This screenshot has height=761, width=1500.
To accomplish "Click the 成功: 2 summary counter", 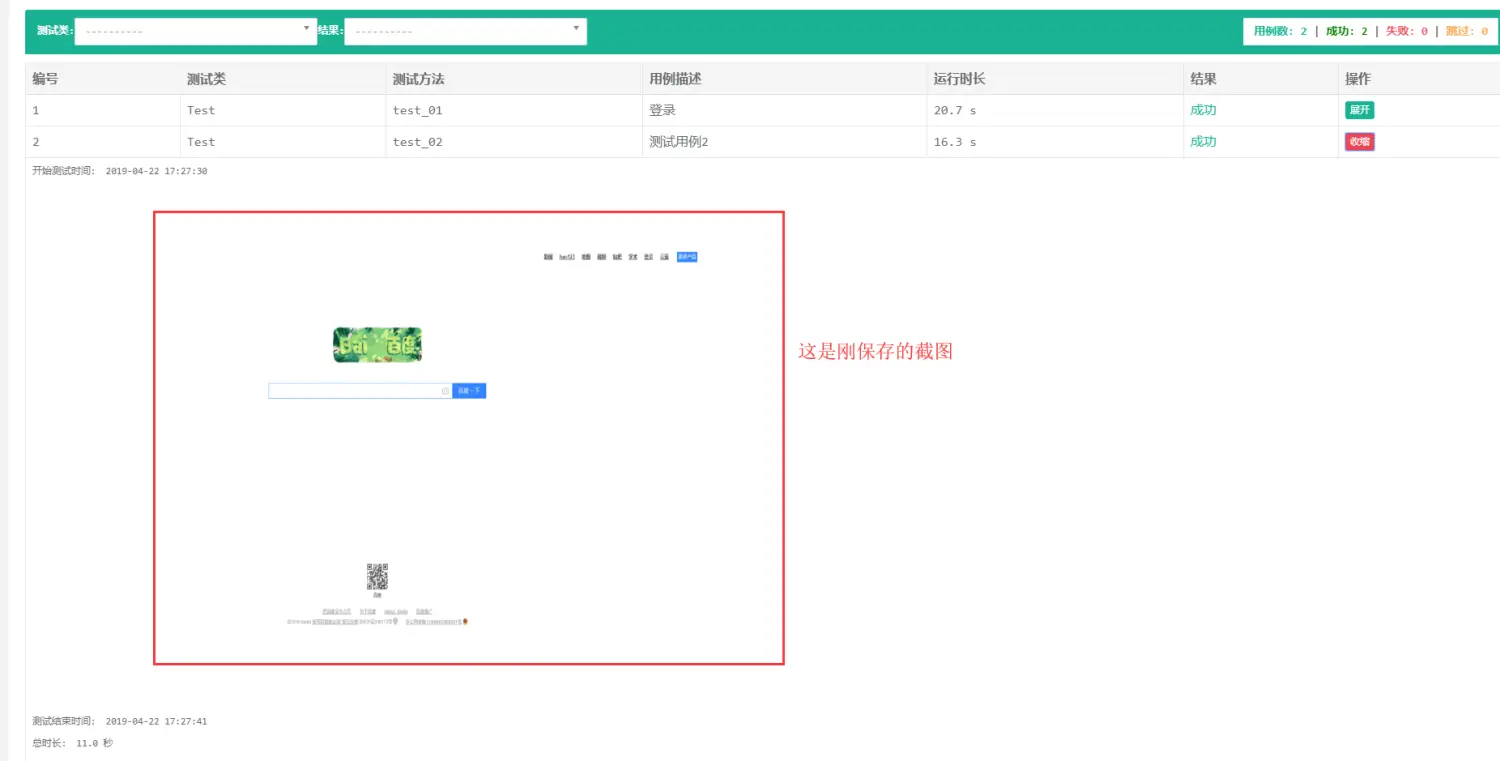I will 1346,31.
